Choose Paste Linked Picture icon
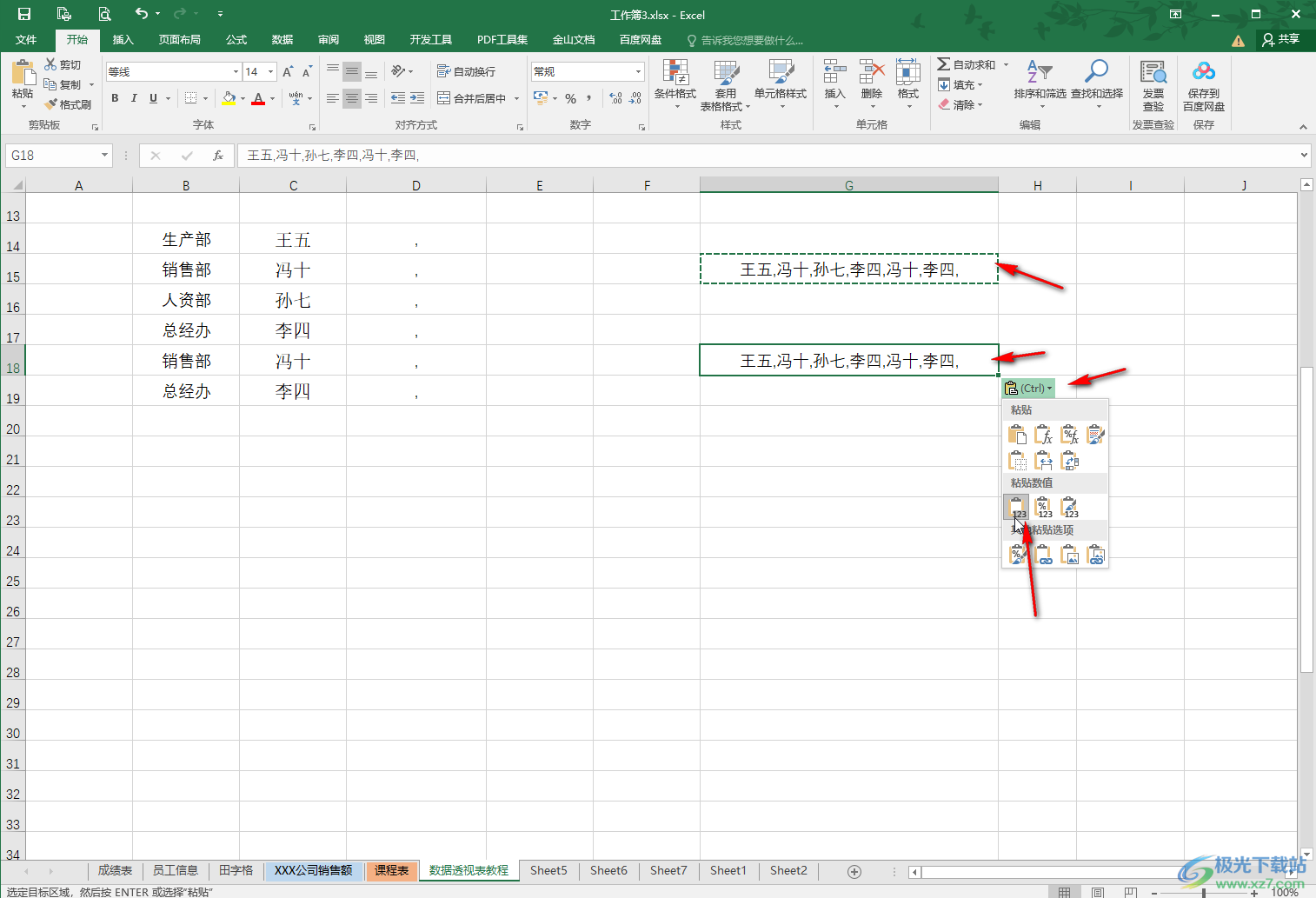This screenshot has height=898, width=1316. pyautogui.click(x=1096, y=555)
